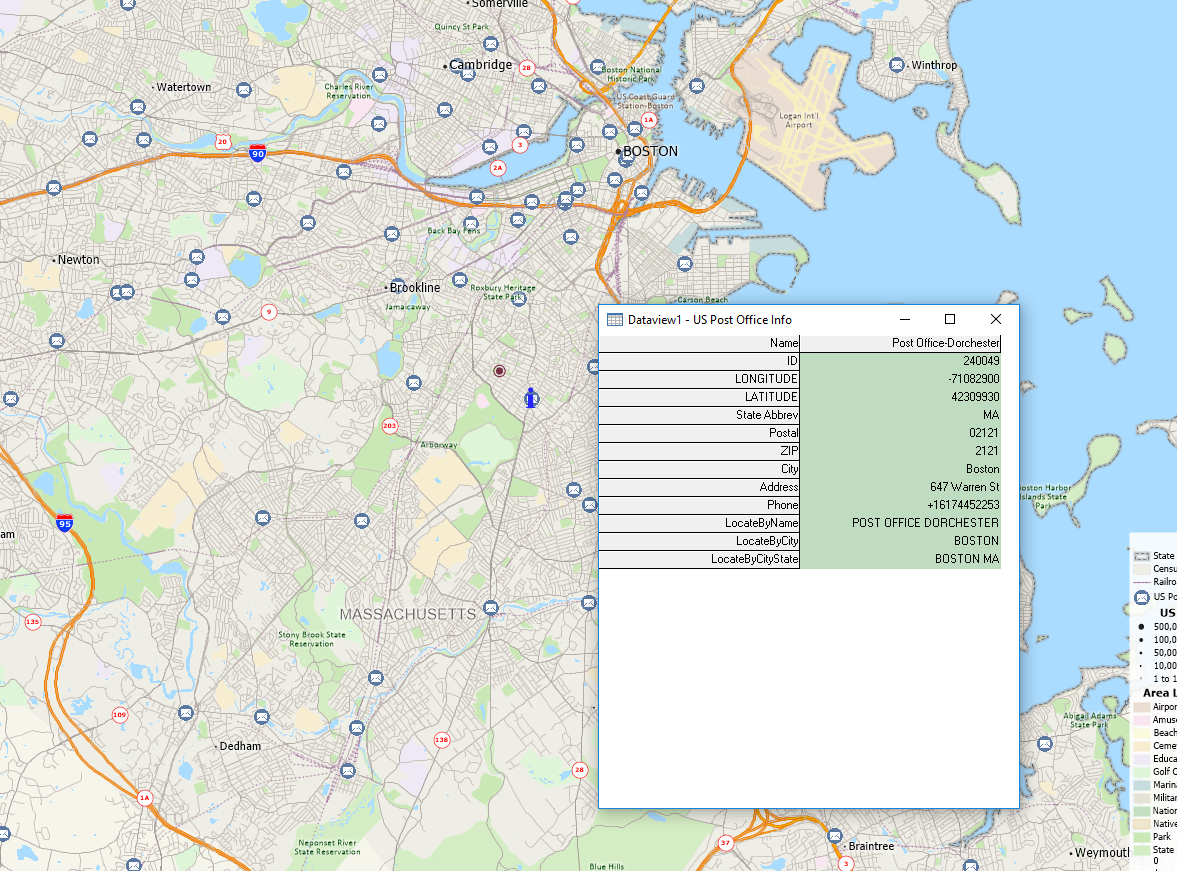Select the dark red circle marker
The width and height of the screenshot is (1177, 871).
[499, 371]
